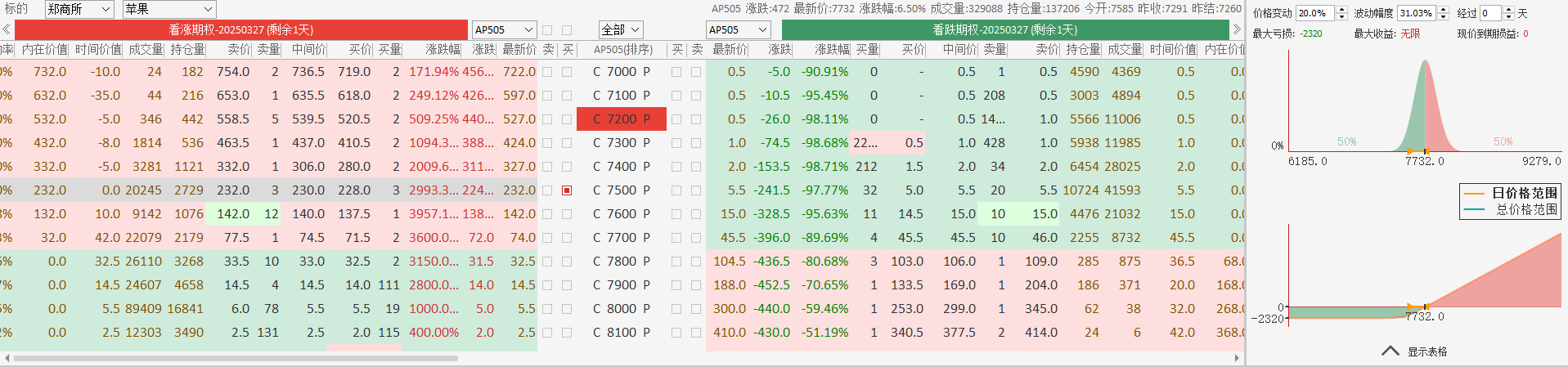Uncheck the call 买 checkbox for strike 7500
Viewport: 1568px width, 367px height.
(567, 190)
